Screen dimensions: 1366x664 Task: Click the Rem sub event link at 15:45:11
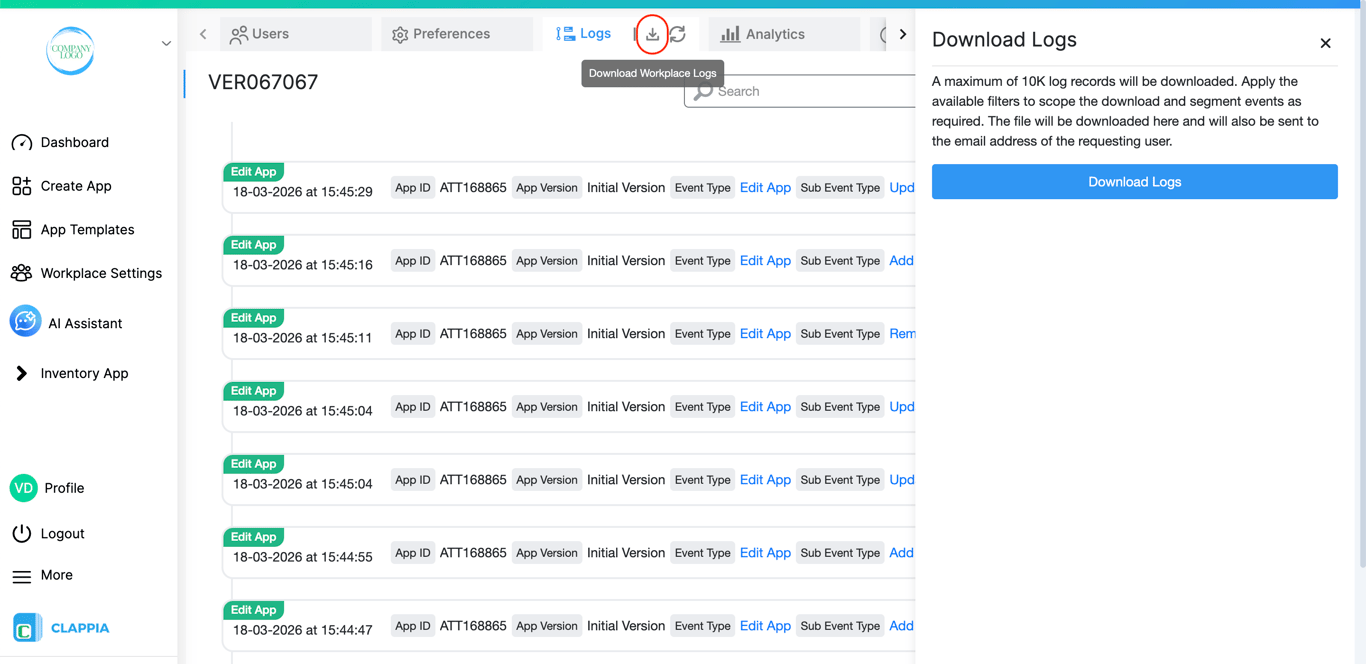click(x=902, y=334)
